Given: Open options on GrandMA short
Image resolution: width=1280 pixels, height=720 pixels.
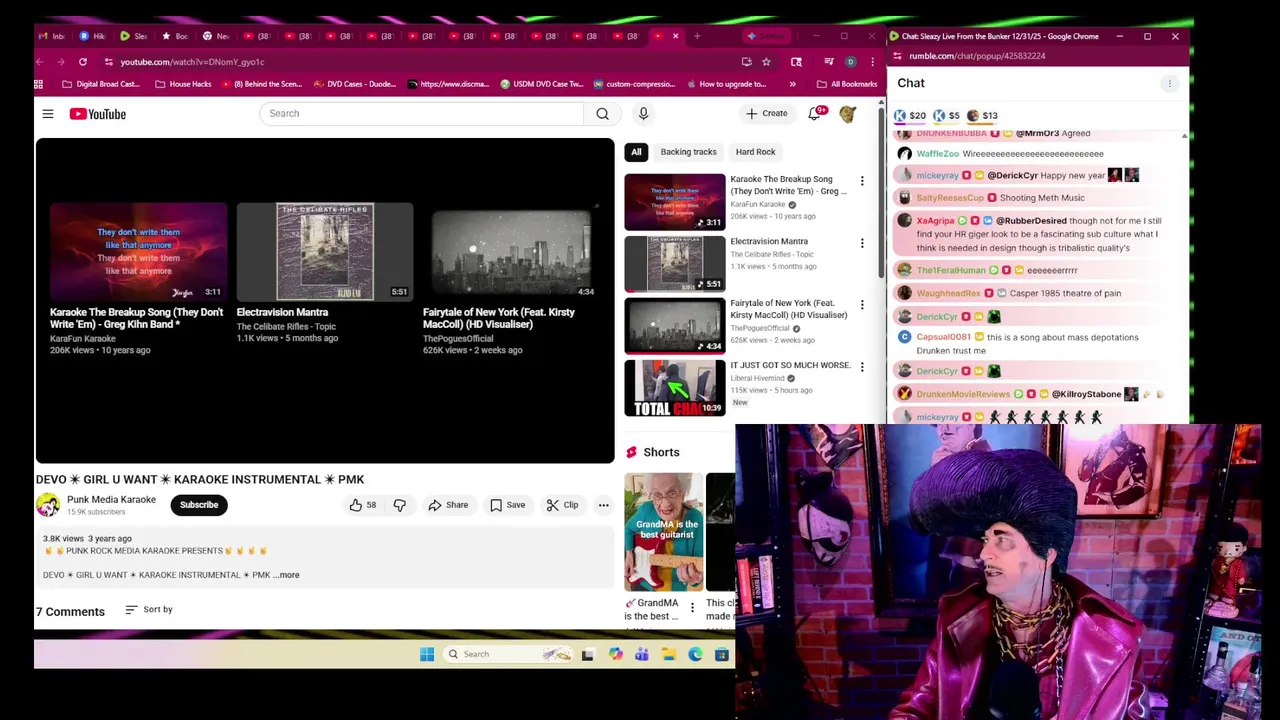Looking at the screenshot, I should pos(692,607).
